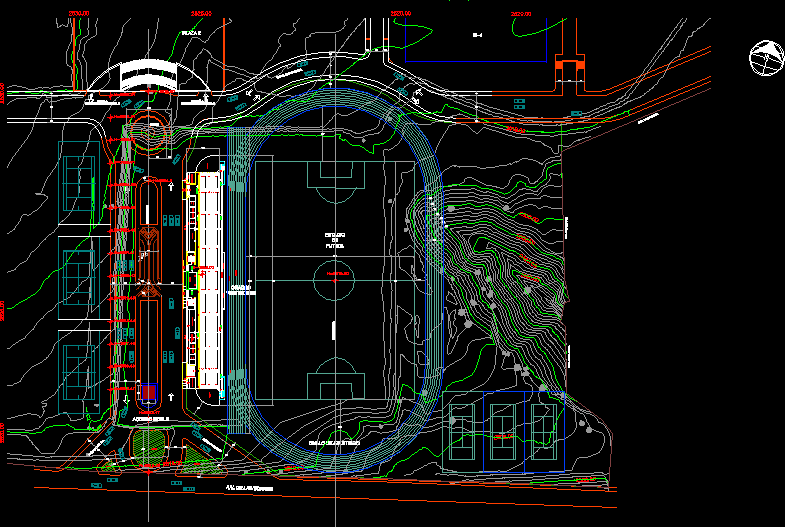Screen dimensions: 785x527
Task: Click the leftmost of the three bottom-right courts
Action: (x=463, y=433)
